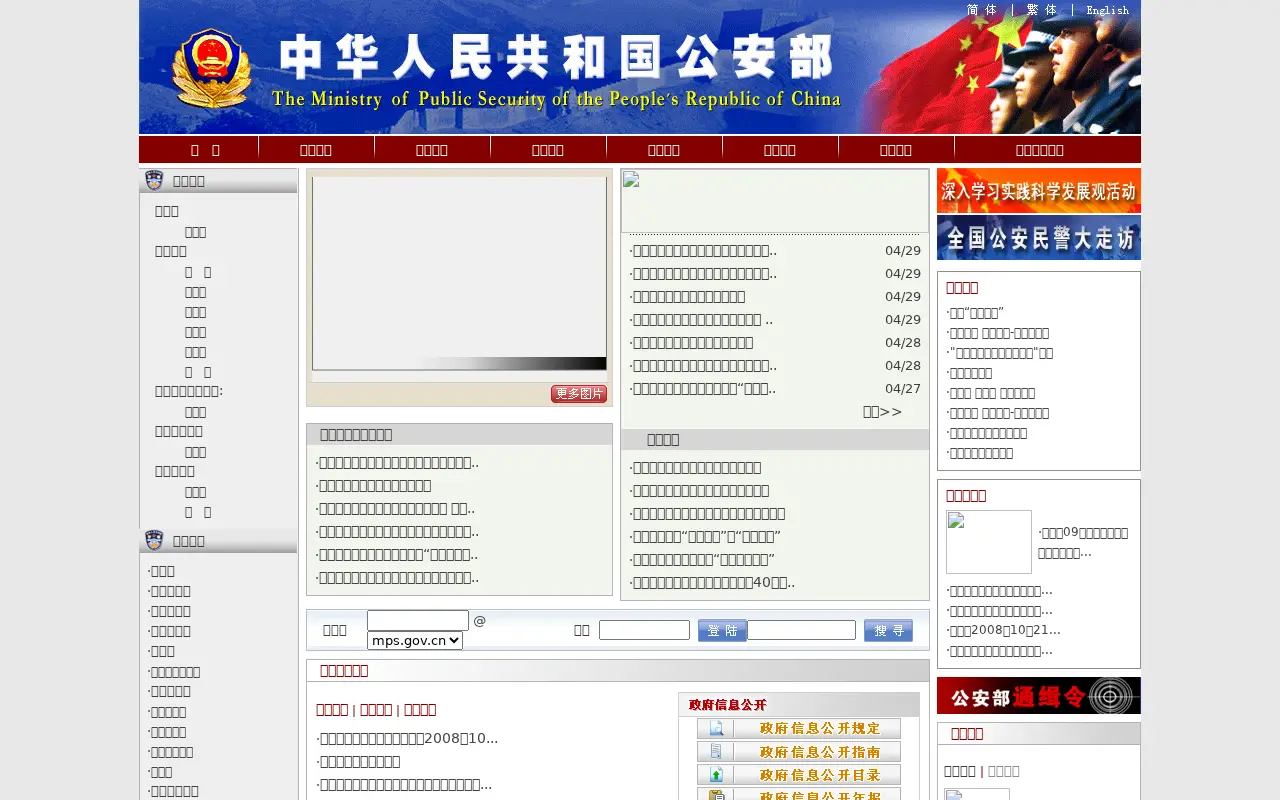The image size is (1280, 800).
Task: Open the 公安部通缉令 wanted-notice banner
Action: click(1039, 695)
